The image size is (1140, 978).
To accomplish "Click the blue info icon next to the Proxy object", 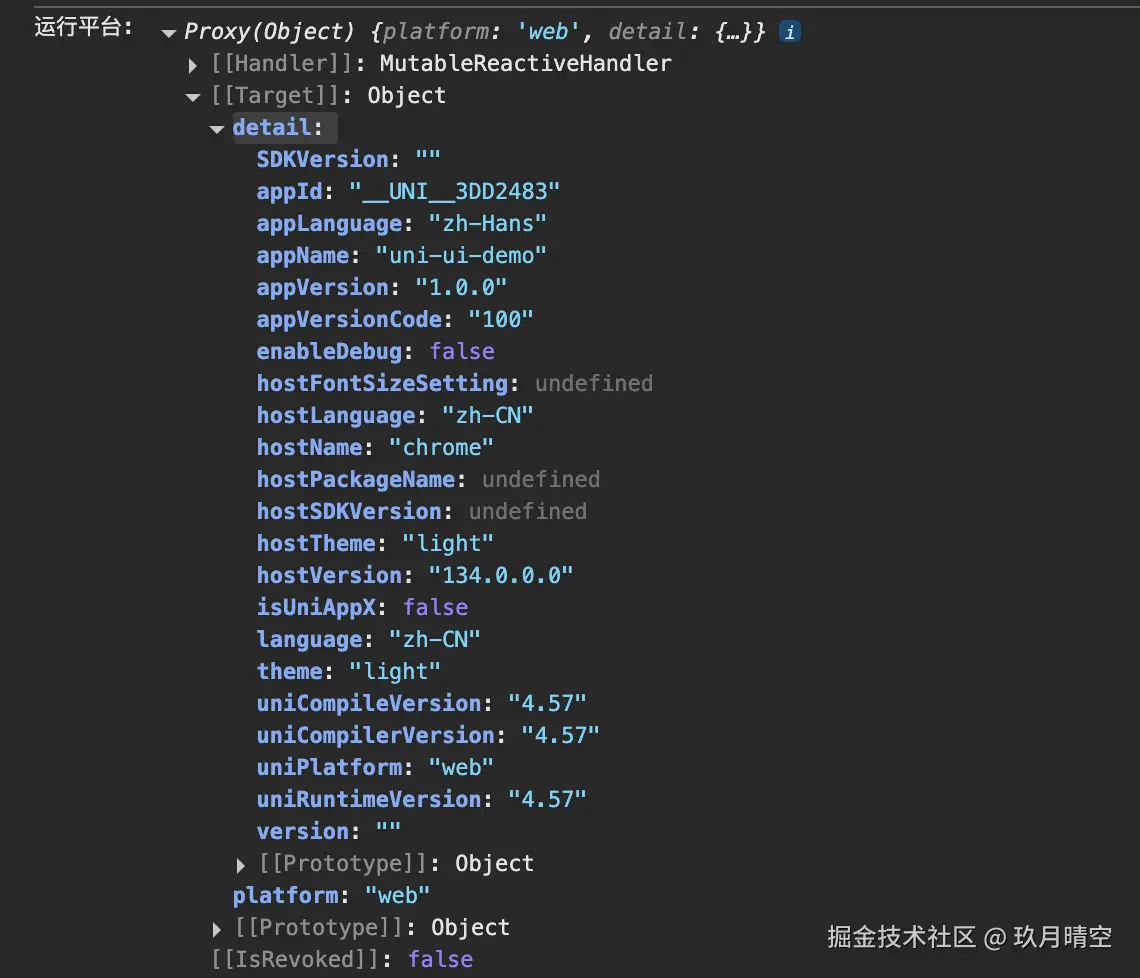I will point(790,31).
